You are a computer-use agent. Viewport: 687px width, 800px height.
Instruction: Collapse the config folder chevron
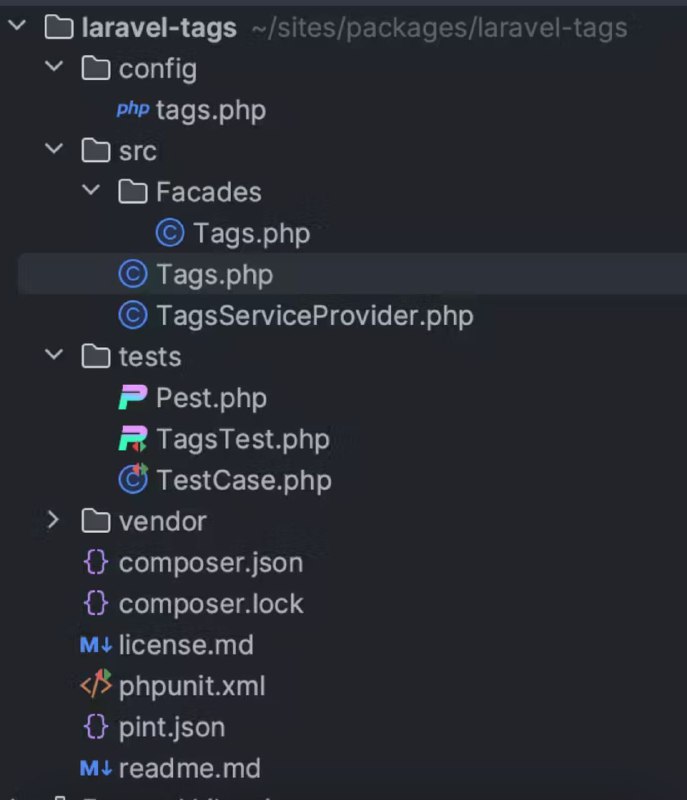[x=54, y=66]
